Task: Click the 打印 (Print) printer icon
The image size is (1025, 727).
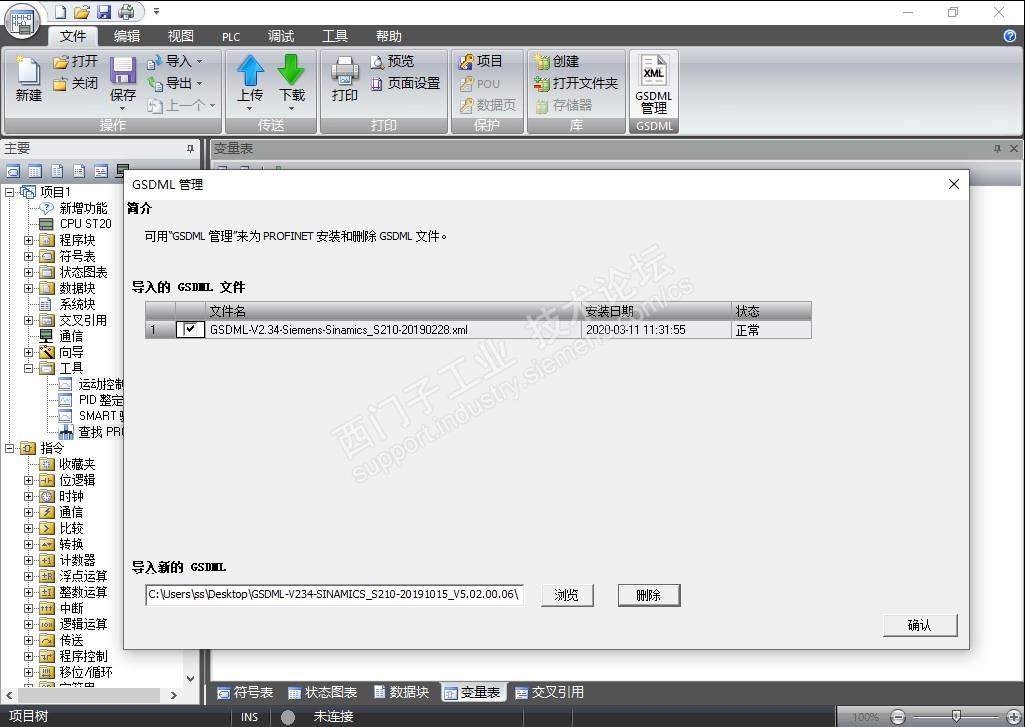Action: [x=344, y=71]
